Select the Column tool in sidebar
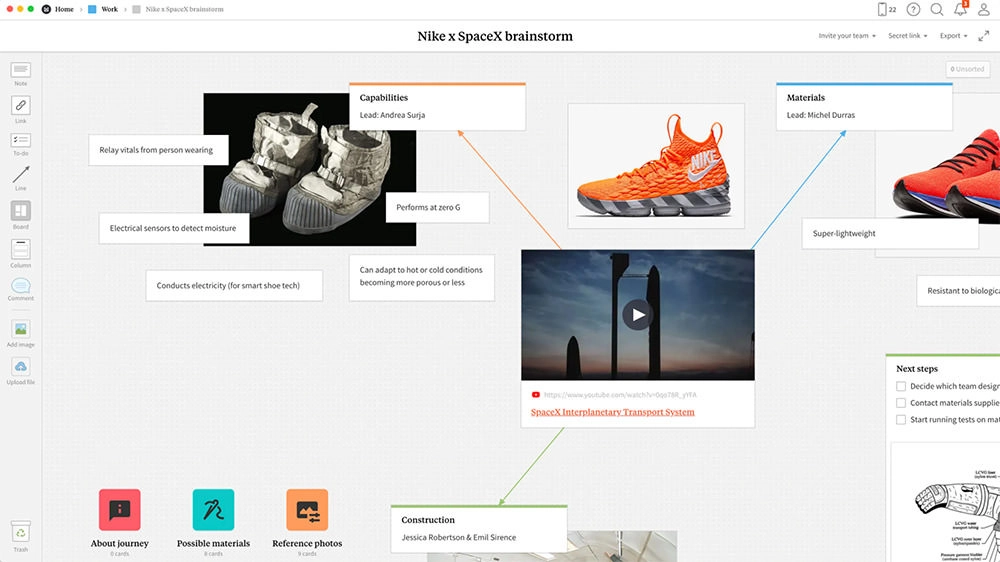1000x562 pixels. (x=20, y=250)
